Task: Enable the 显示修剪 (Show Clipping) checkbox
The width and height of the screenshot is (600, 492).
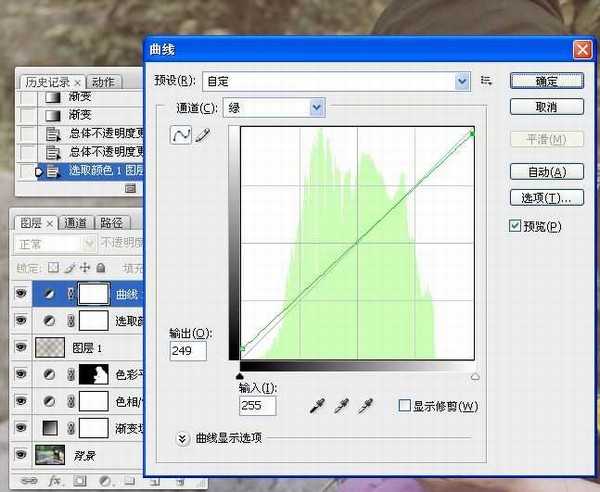Action: coord(404,406)
